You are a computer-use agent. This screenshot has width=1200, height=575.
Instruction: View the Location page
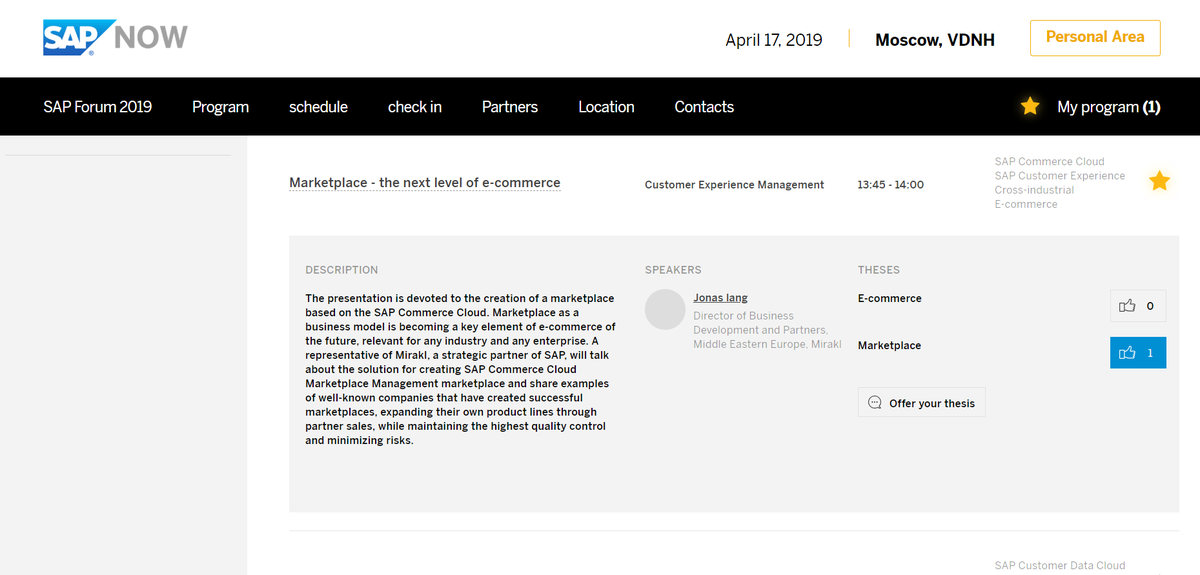(606, 107)
